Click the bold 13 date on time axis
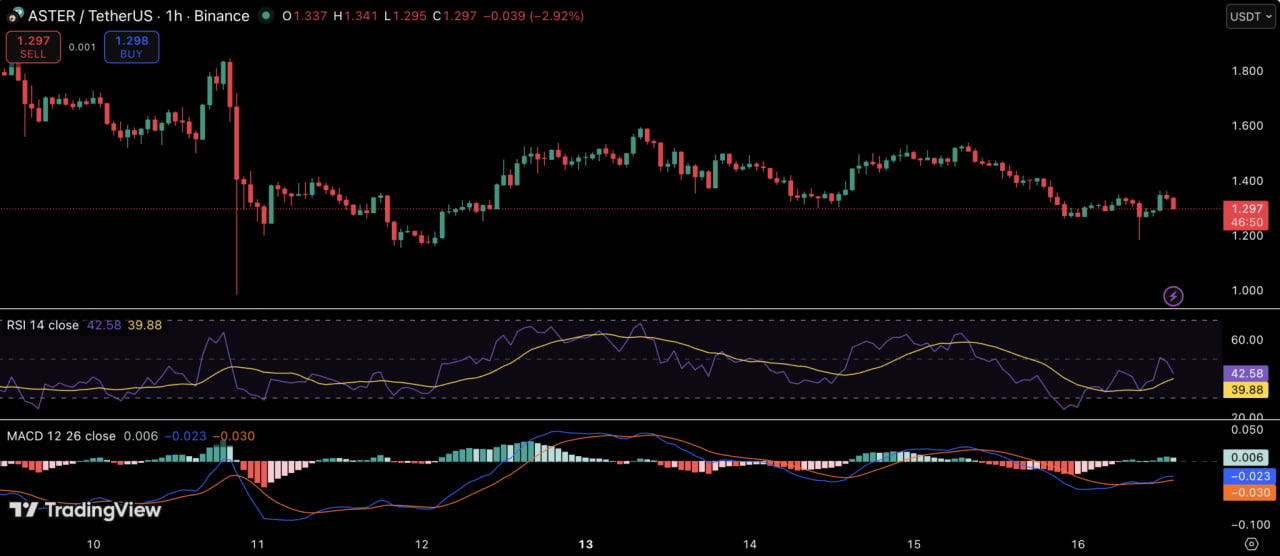Image resolution: width=1280 pixels, height=556 pixels. pos(586,544)
